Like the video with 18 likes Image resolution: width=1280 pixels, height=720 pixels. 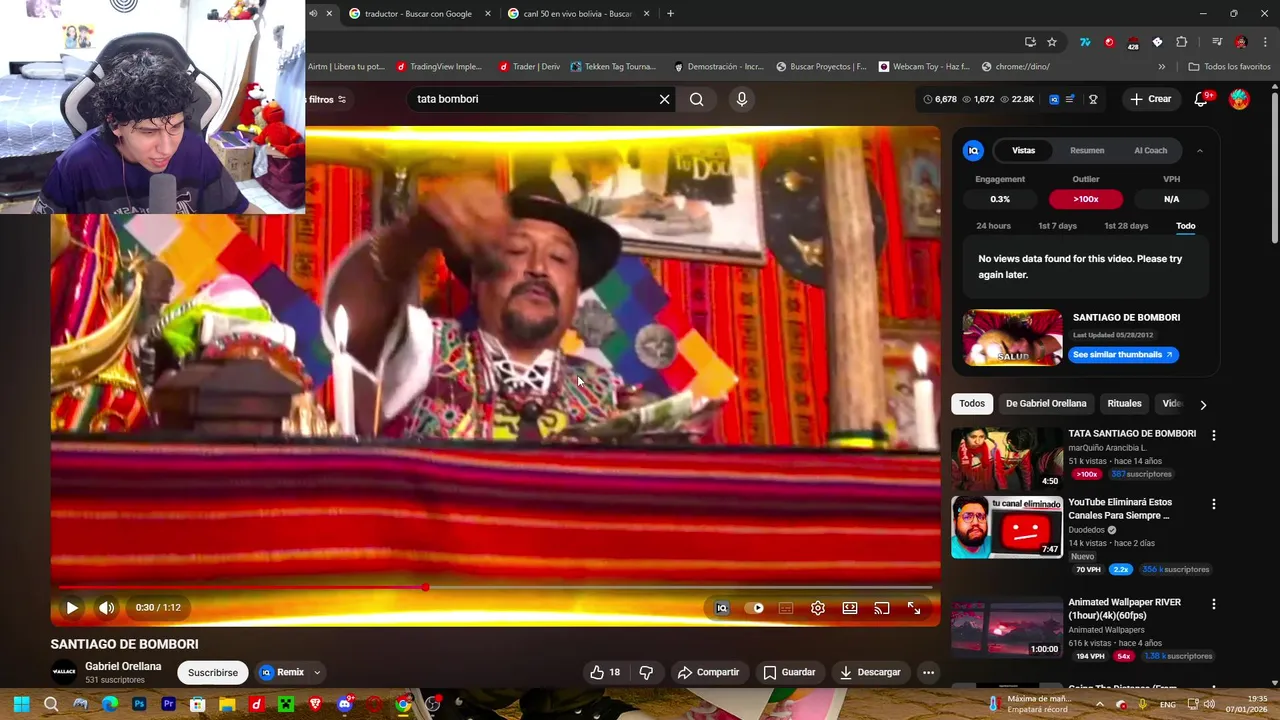click(606, 672)
